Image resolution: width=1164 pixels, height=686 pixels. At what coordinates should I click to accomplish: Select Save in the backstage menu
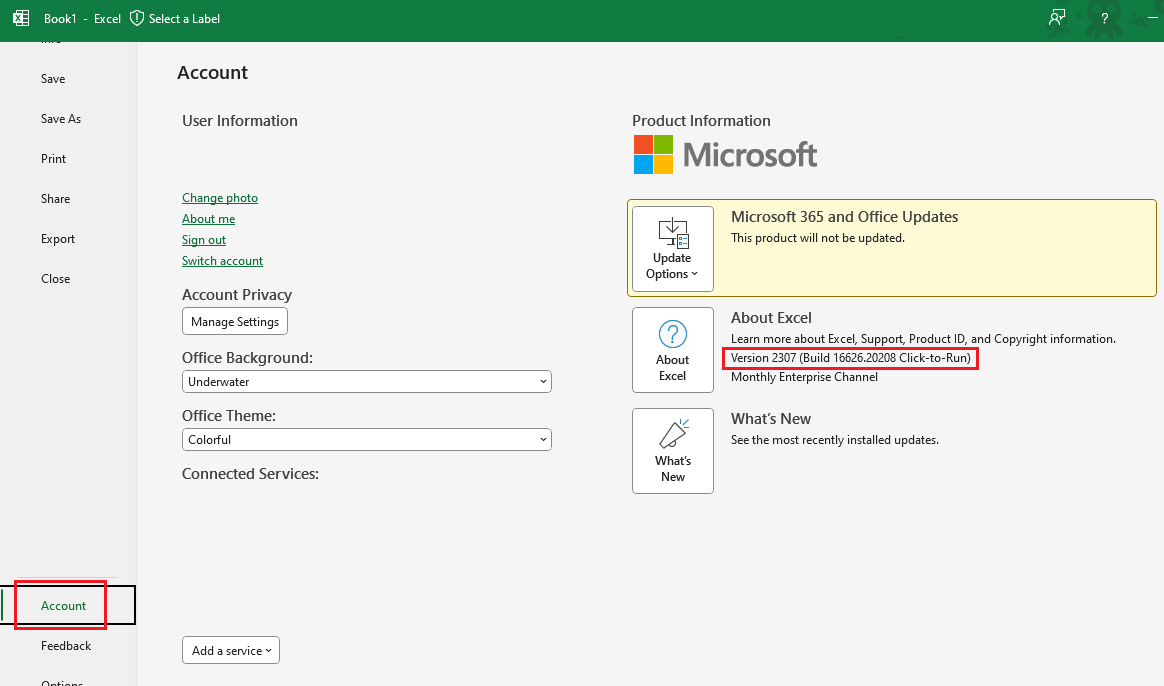53,79
